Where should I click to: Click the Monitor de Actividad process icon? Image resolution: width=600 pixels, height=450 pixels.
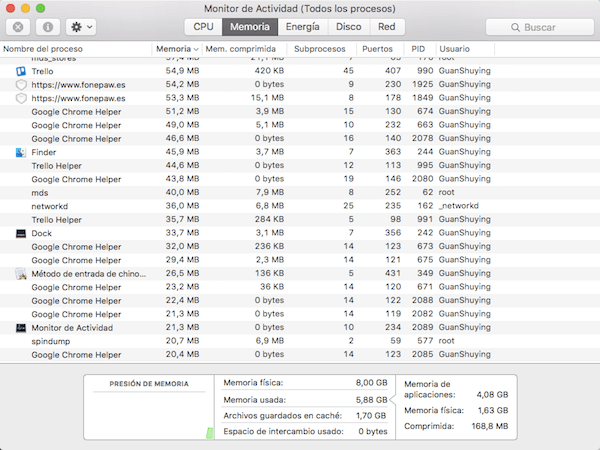pos(21,328)
